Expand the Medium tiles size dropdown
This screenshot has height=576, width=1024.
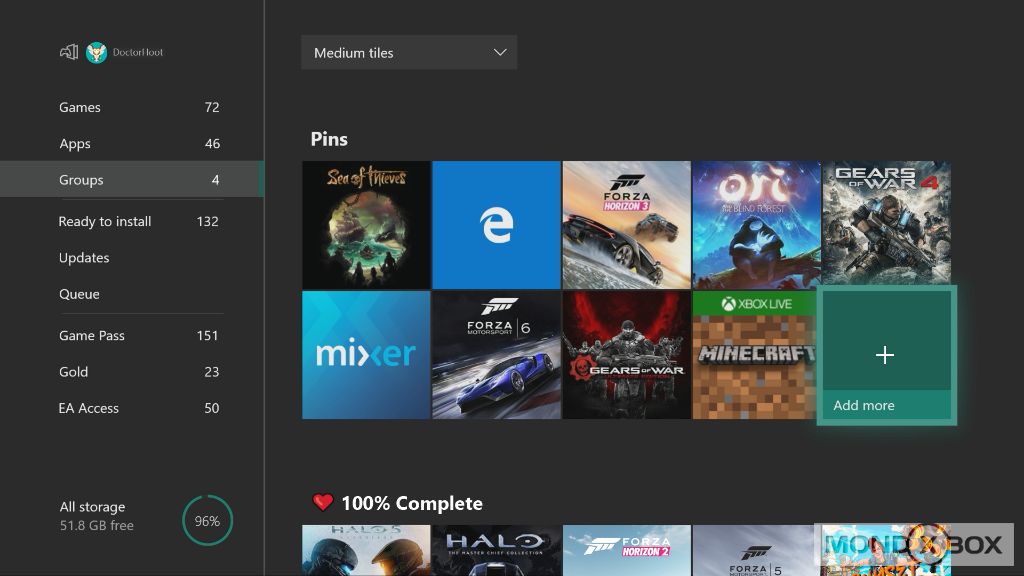pyautogui.click(x=408, y=53)
